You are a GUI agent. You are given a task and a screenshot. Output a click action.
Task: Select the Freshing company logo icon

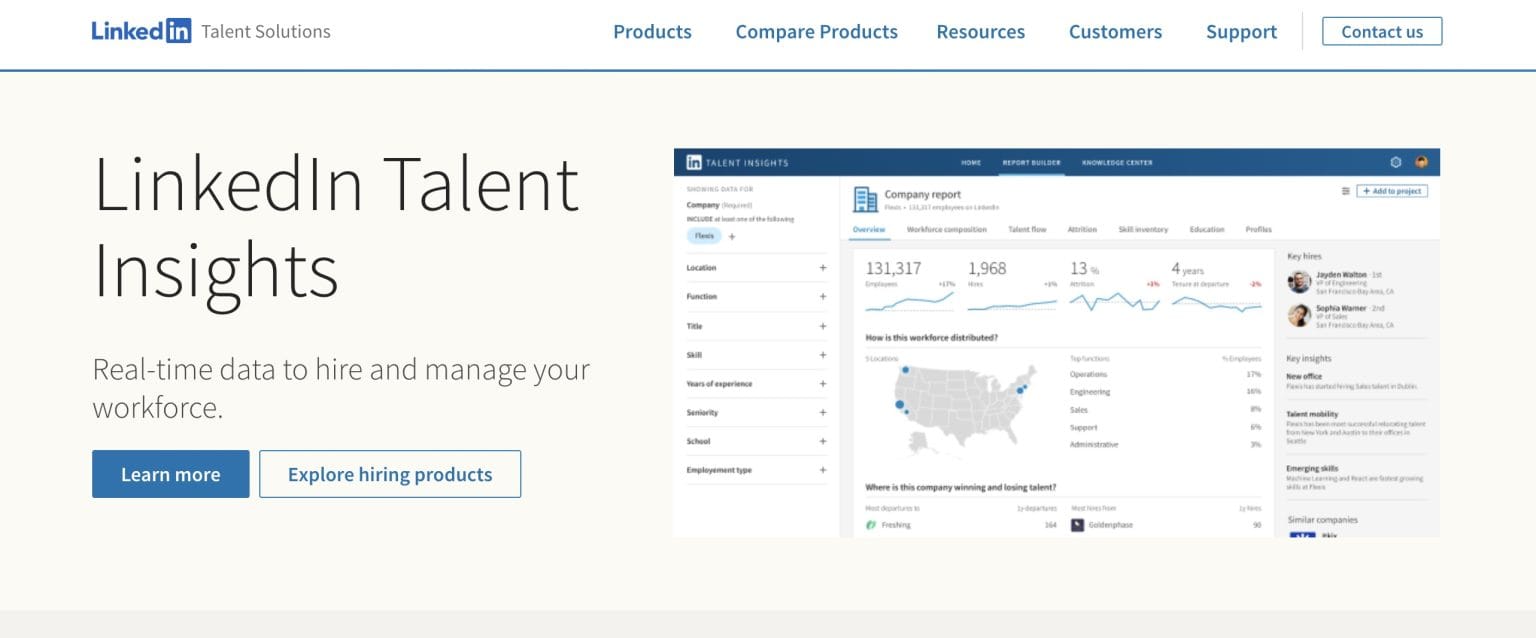(870, 524)
